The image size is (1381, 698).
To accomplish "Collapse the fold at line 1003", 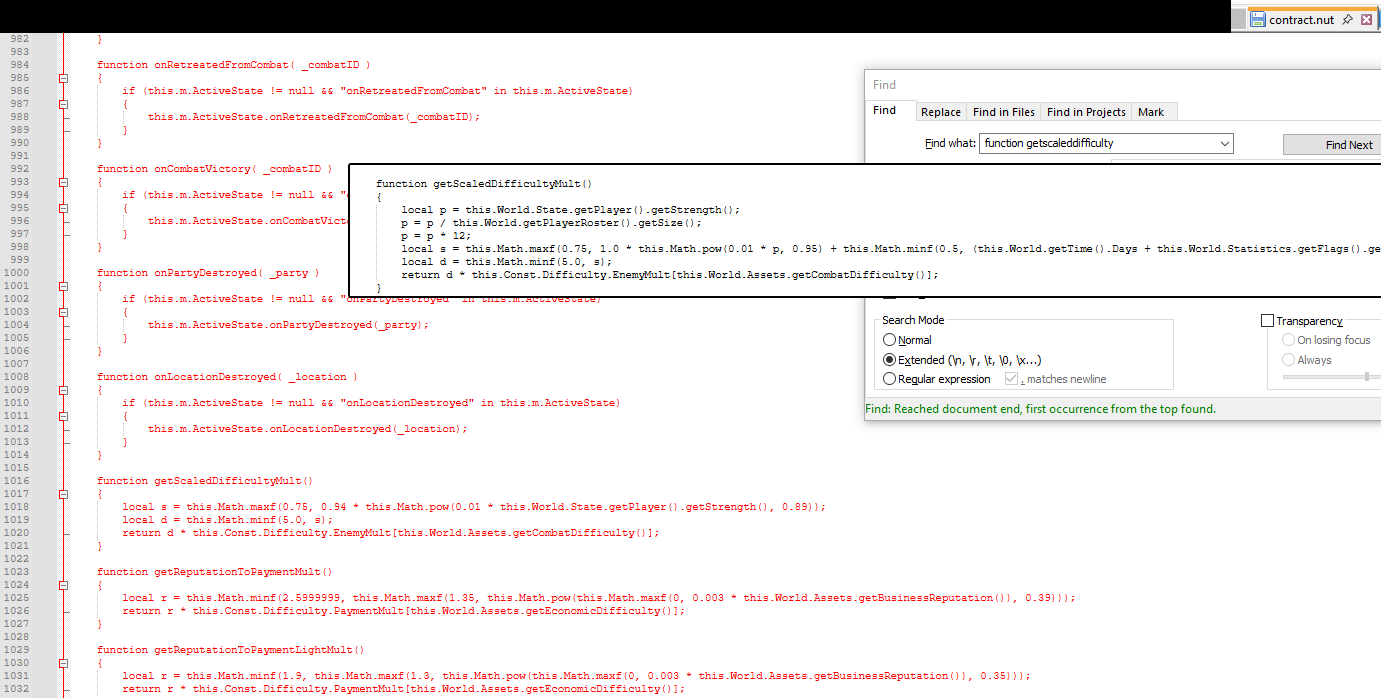I will (x=62, y=312).
